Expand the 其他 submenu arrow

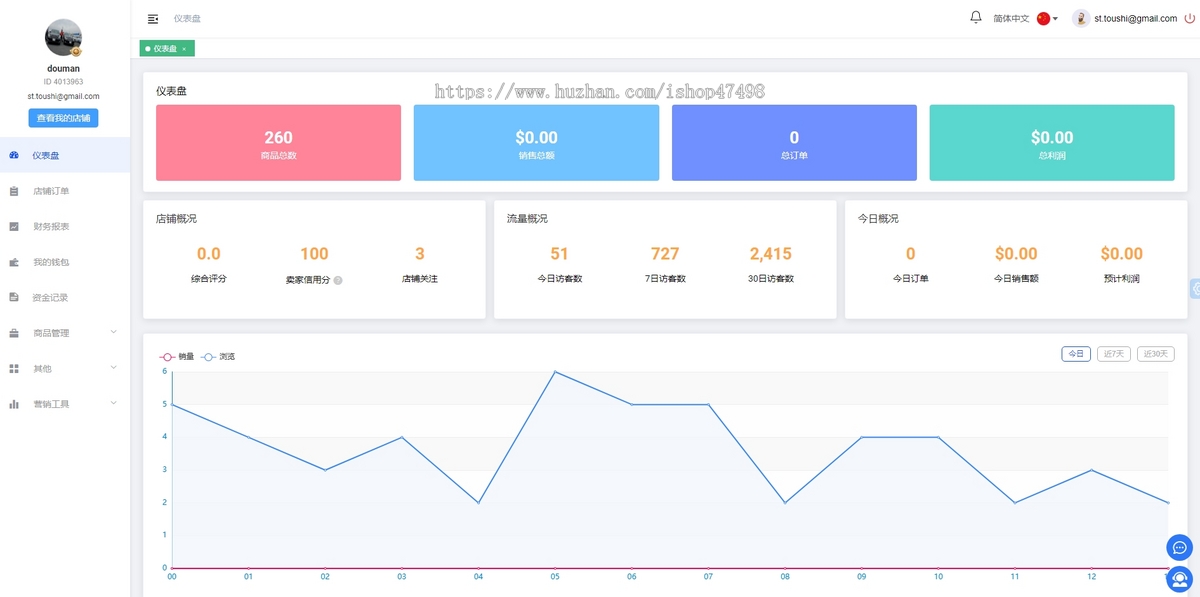pyautogui.click(x=113, y=368)
